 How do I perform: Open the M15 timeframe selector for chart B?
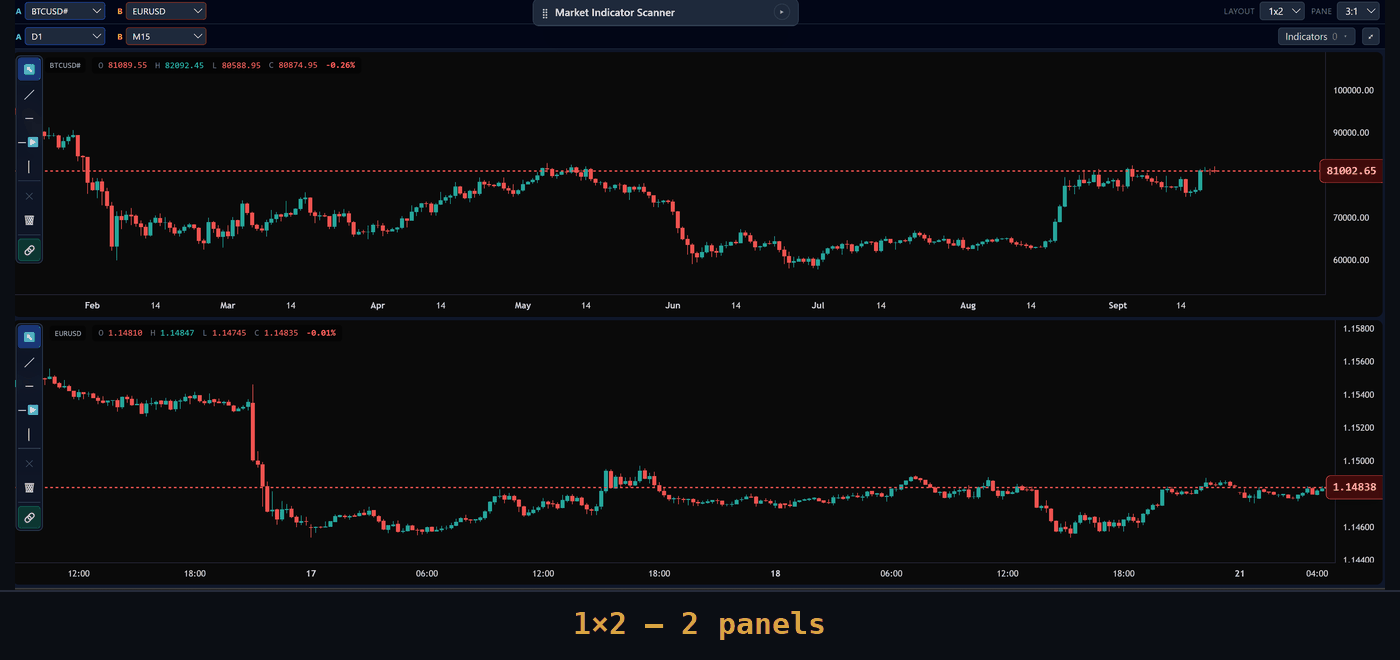click(x=166, y=36)
